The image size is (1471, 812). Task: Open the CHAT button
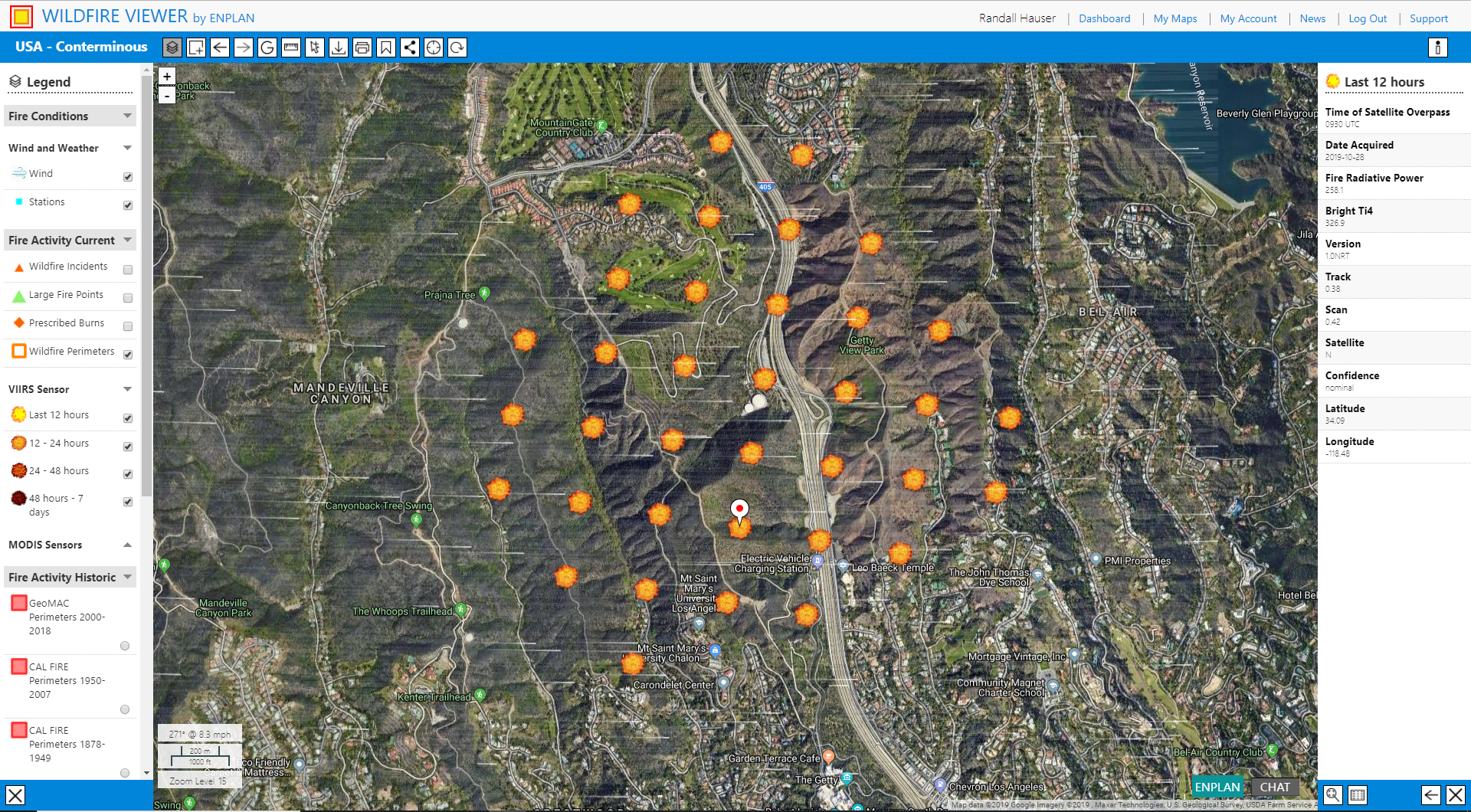click(x=1275, y=787)
